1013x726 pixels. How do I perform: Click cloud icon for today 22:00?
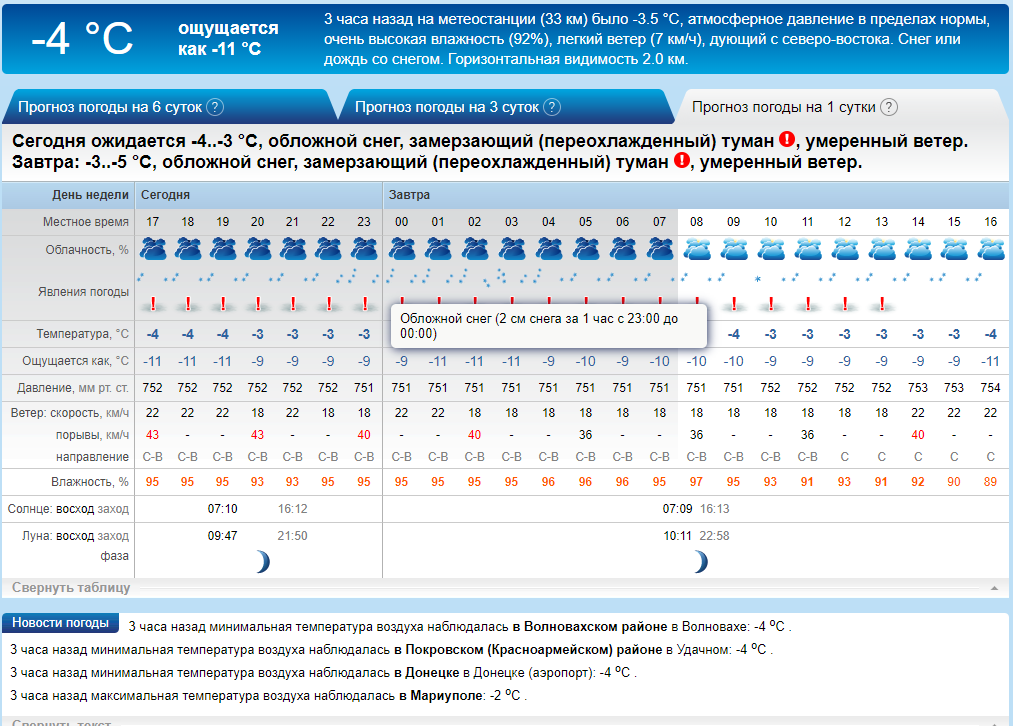coord(328,249)
